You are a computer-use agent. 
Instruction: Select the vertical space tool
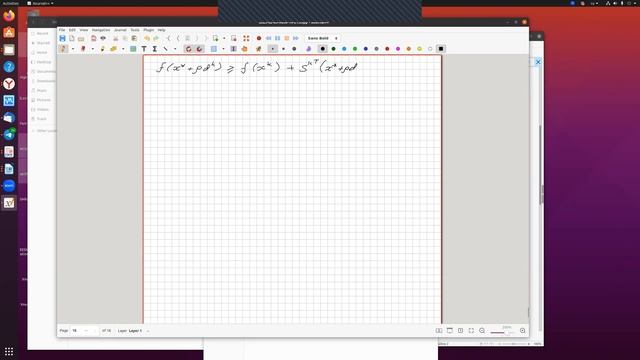click(x=233, y=49)
